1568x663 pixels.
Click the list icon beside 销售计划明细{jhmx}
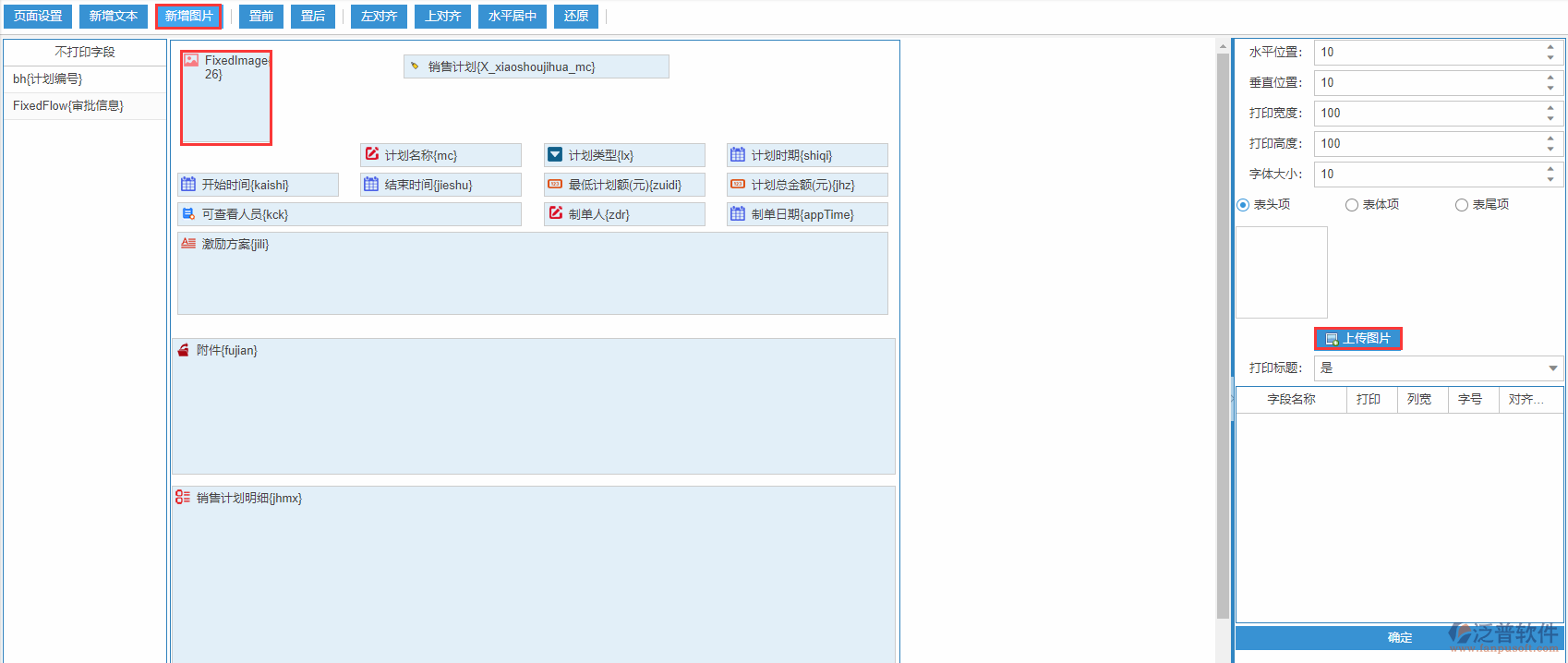click(183, 497)
